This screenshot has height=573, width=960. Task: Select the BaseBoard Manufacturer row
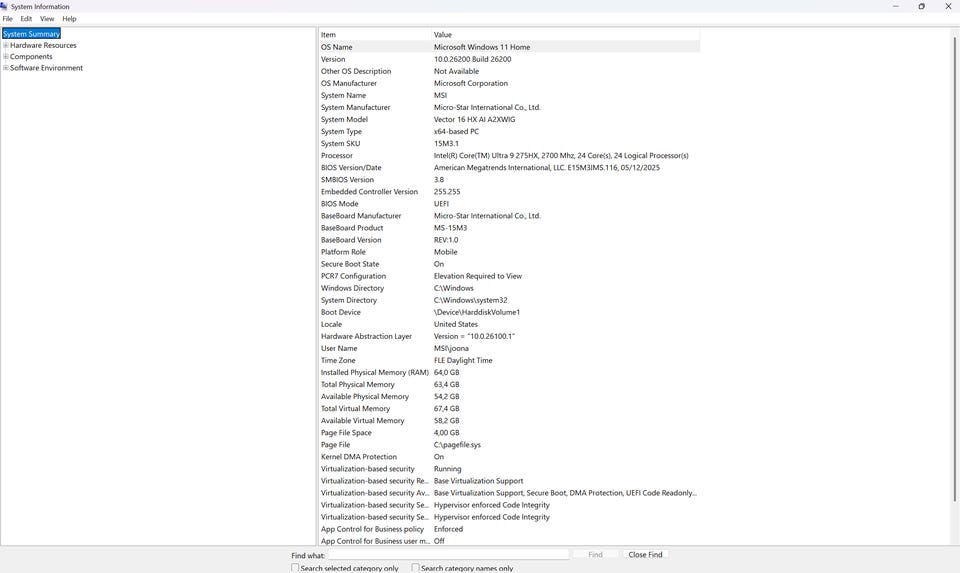tap(509, 215)
